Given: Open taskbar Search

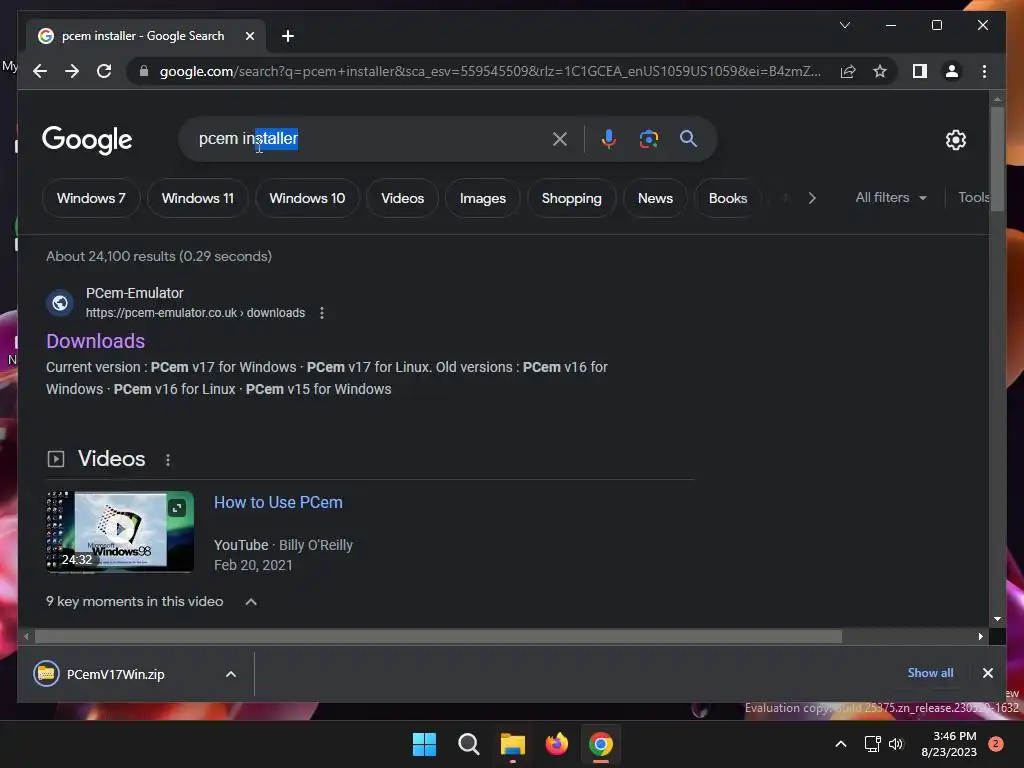Looking at the screenshot, I should coord(468,744).
